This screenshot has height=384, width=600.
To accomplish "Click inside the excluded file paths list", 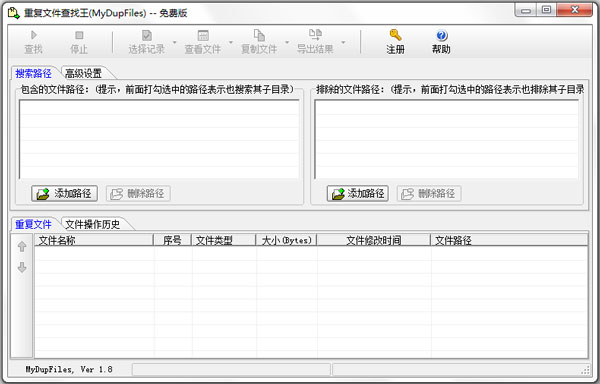I will point(447,139).
